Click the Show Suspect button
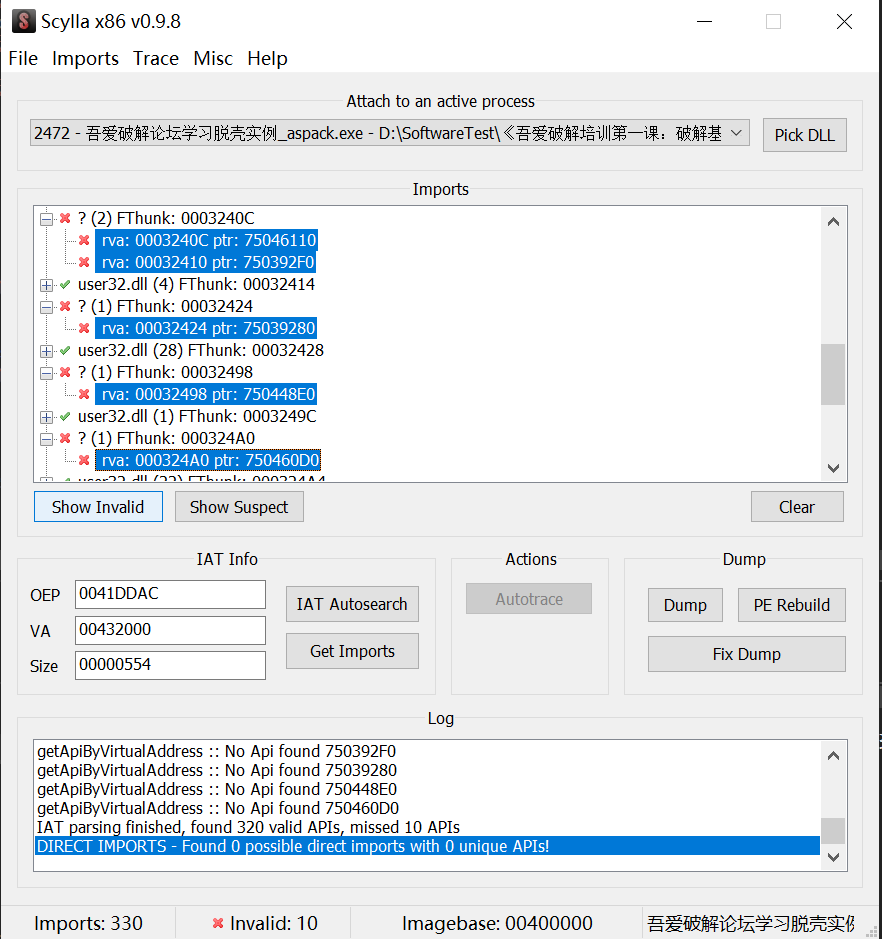Viewport: 882px width, 939px height. [x=239, y=507]
